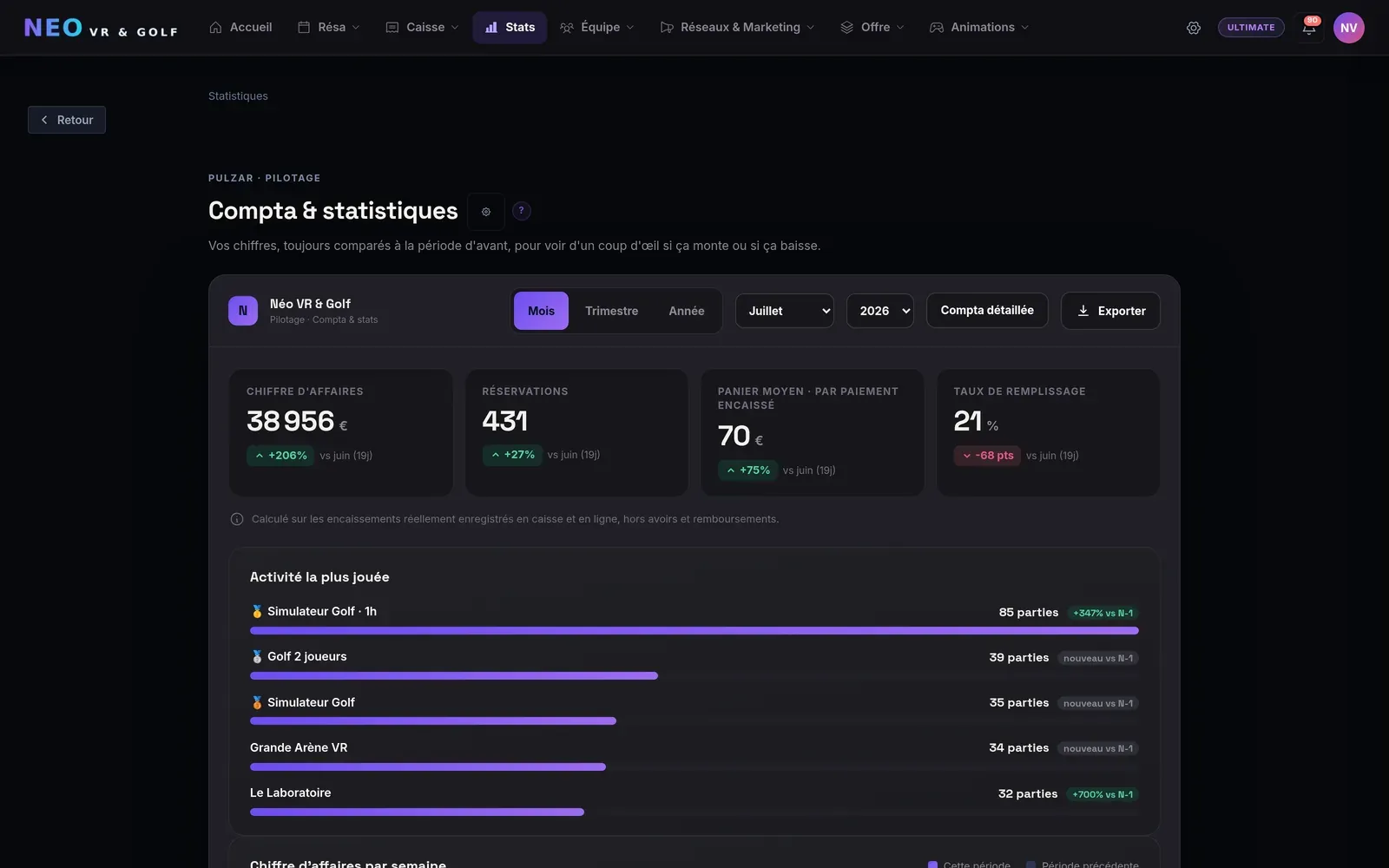Click the NEO VR & GOLF logo
The width and height of the screenshot is (1389, 868).
point(101,28)
